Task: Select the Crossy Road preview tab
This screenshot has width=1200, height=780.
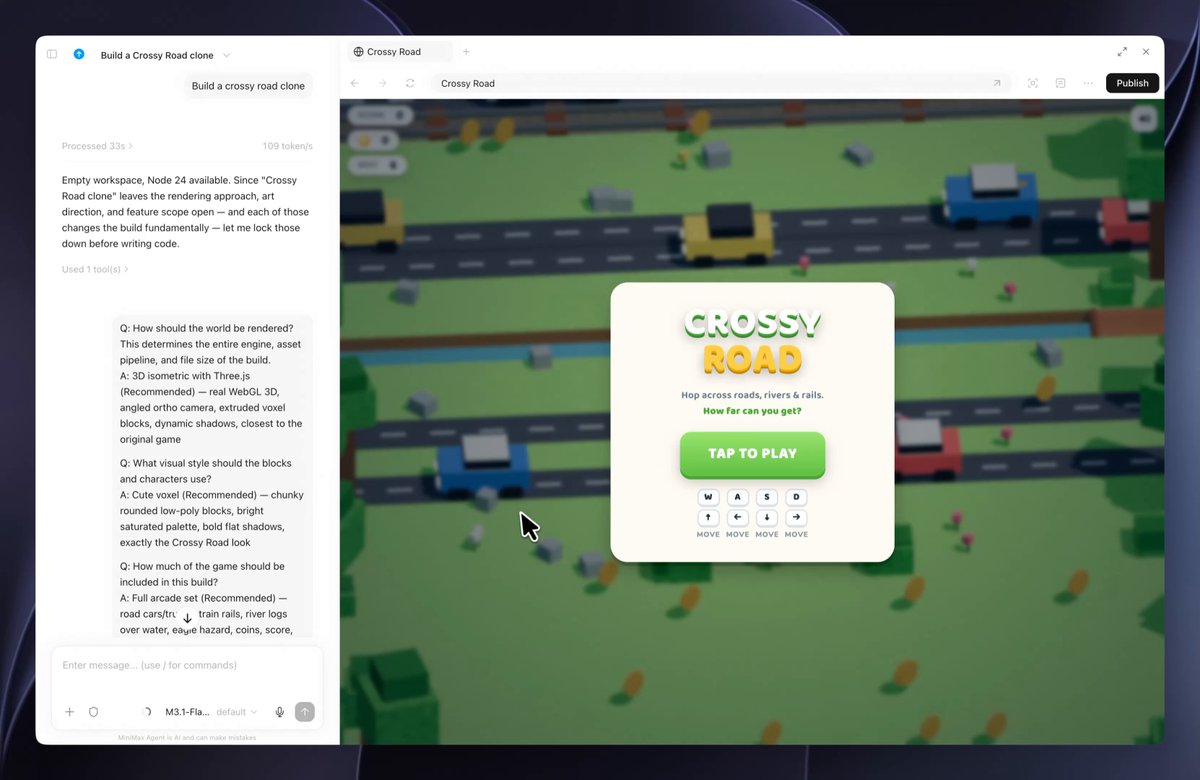Action: tap(399, 52)
